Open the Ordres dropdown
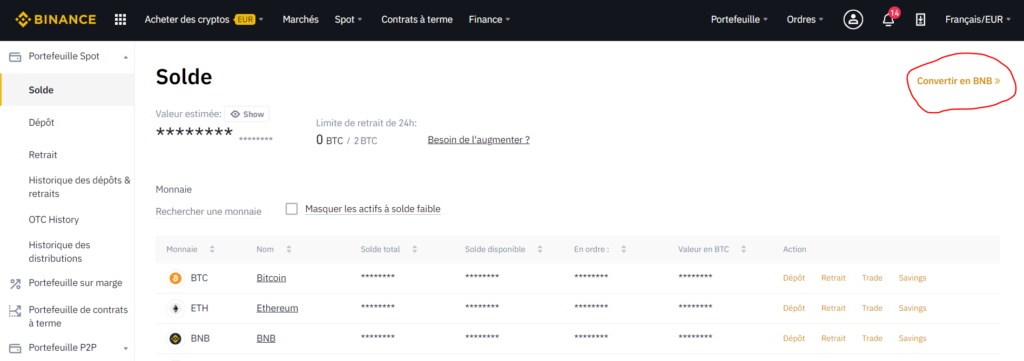 click(805, 20)
